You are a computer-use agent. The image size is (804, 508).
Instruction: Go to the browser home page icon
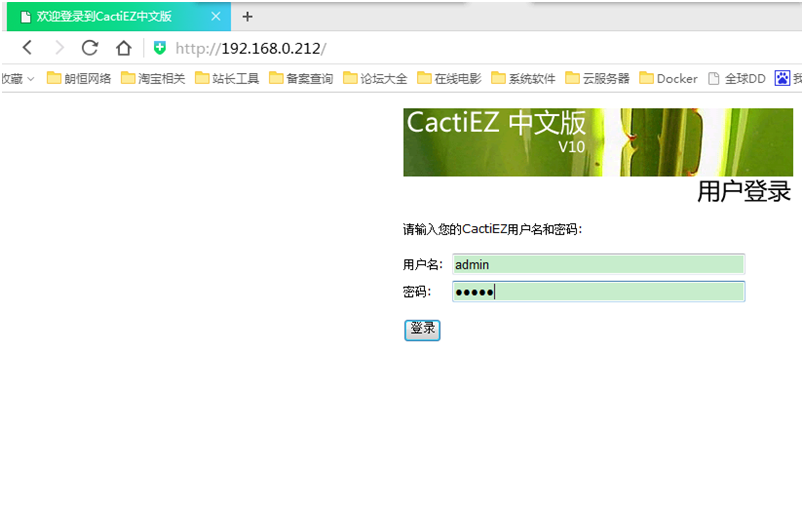tap(123, 48)
